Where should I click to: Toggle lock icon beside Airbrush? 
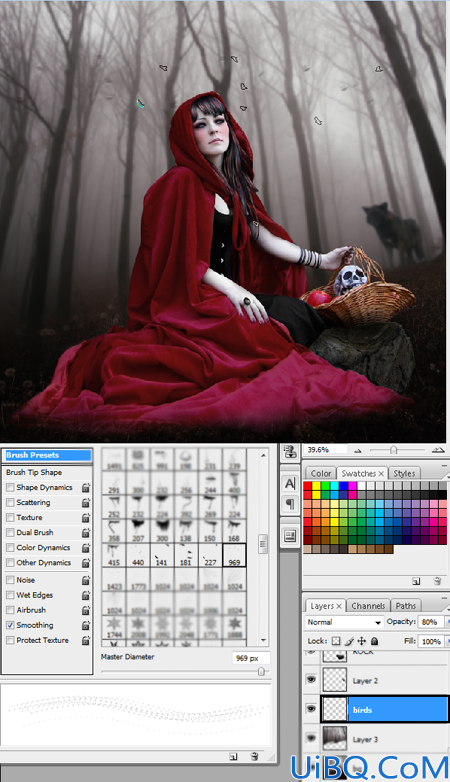[86, 610]
